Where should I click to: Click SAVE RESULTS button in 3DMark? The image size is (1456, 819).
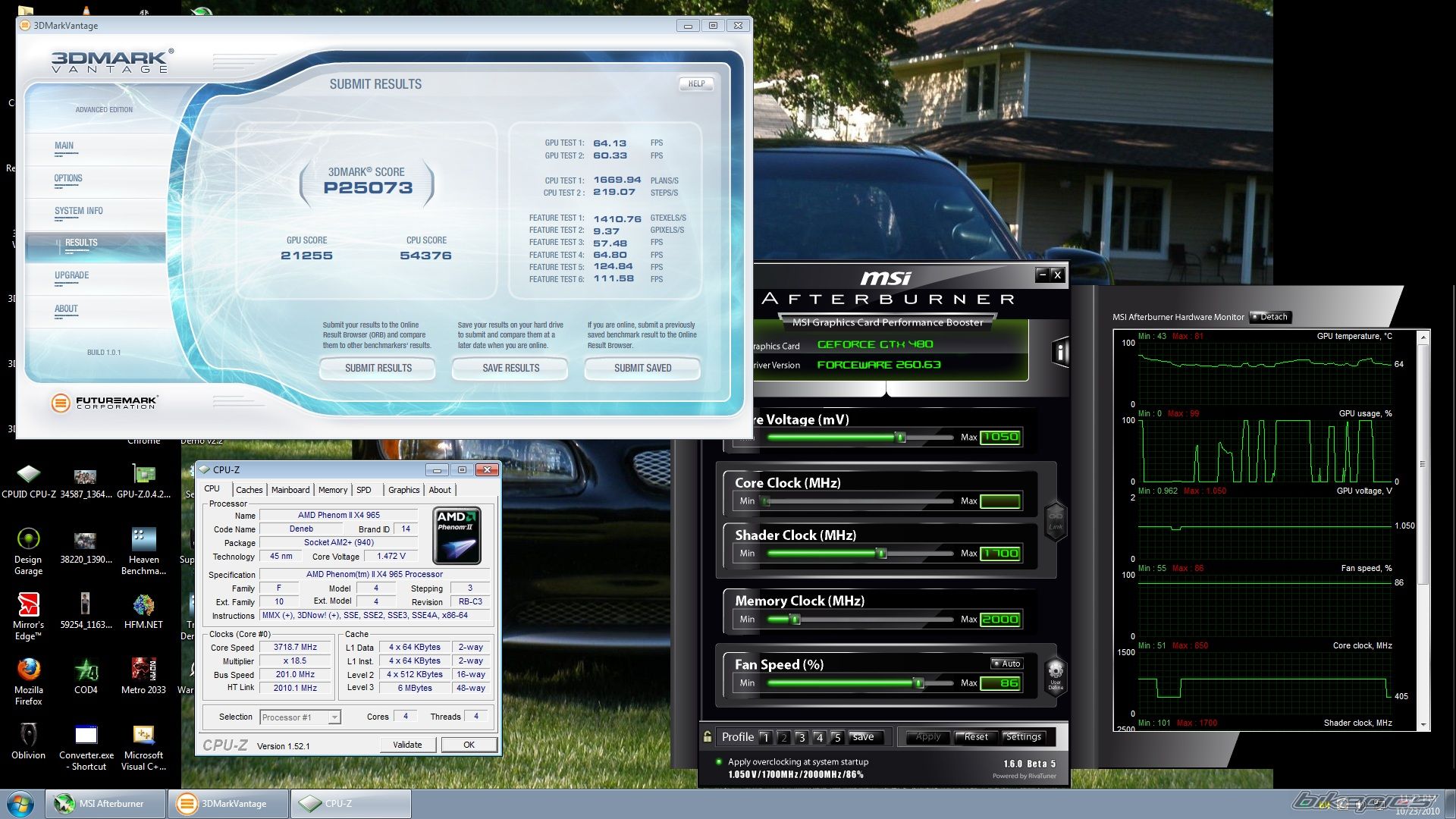(x=510, y=369)
